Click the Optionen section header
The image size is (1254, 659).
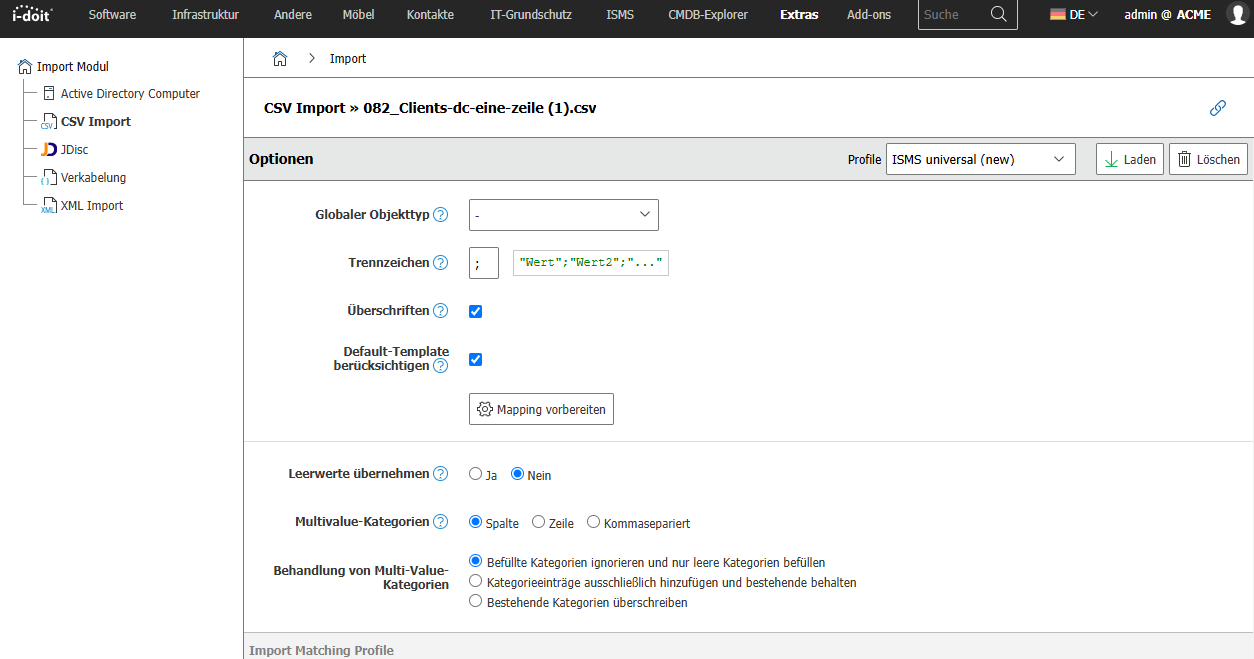tap(281, 159)
